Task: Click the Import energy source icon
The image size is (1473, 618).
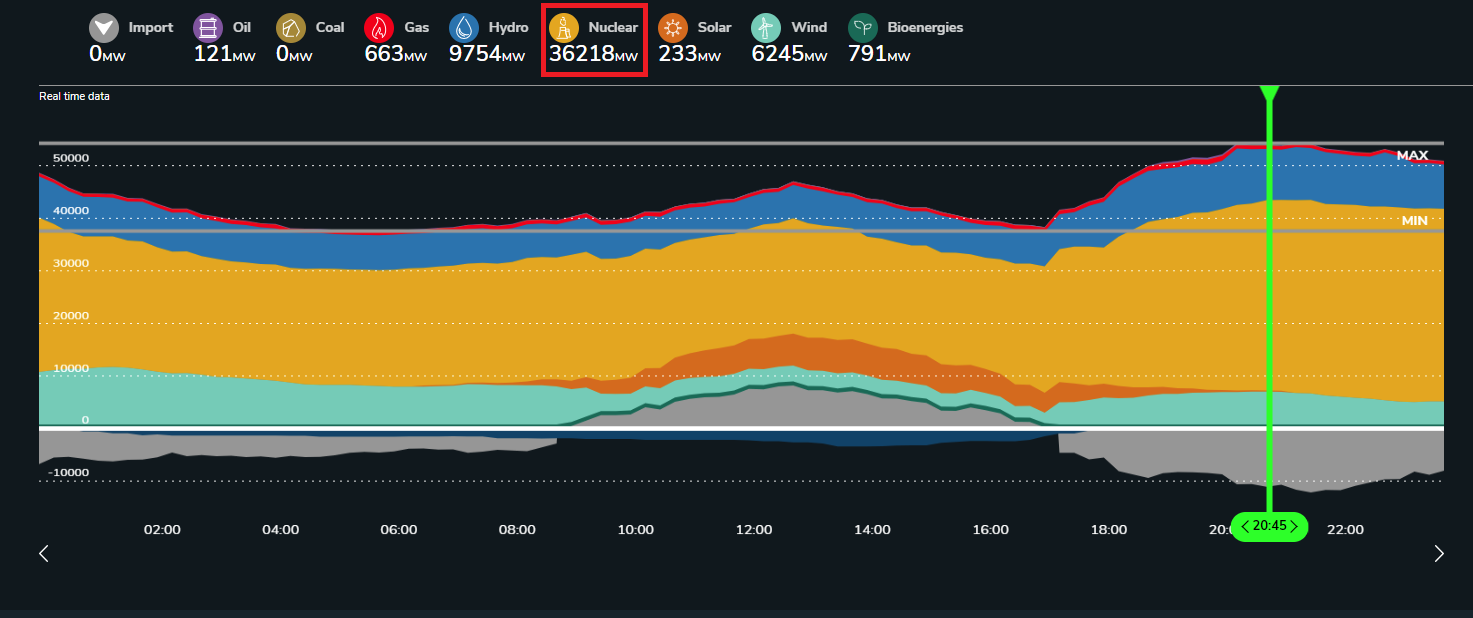Action: (103, 28)
